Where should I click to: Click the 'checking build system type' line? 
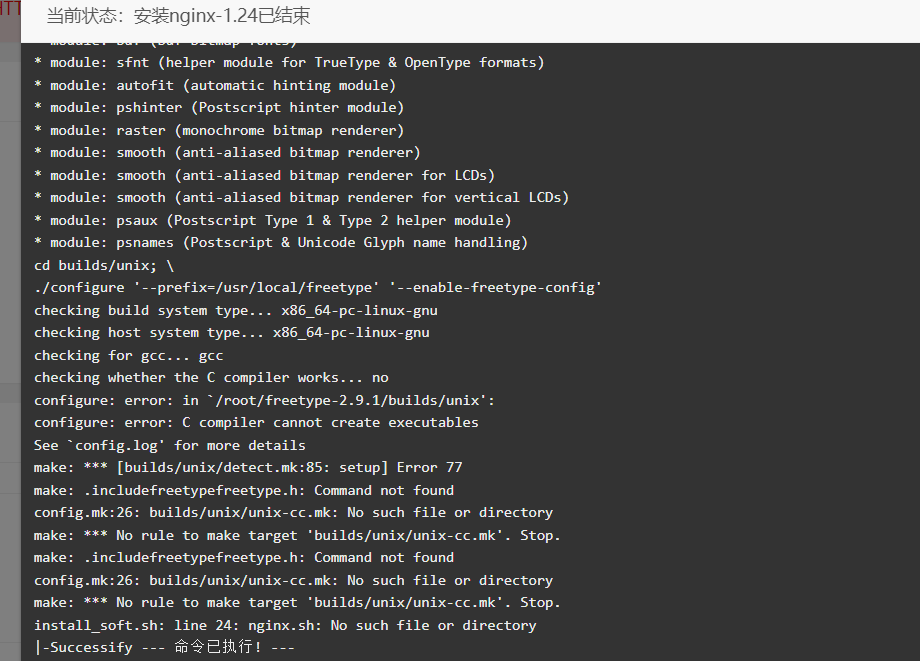point(236,311)
